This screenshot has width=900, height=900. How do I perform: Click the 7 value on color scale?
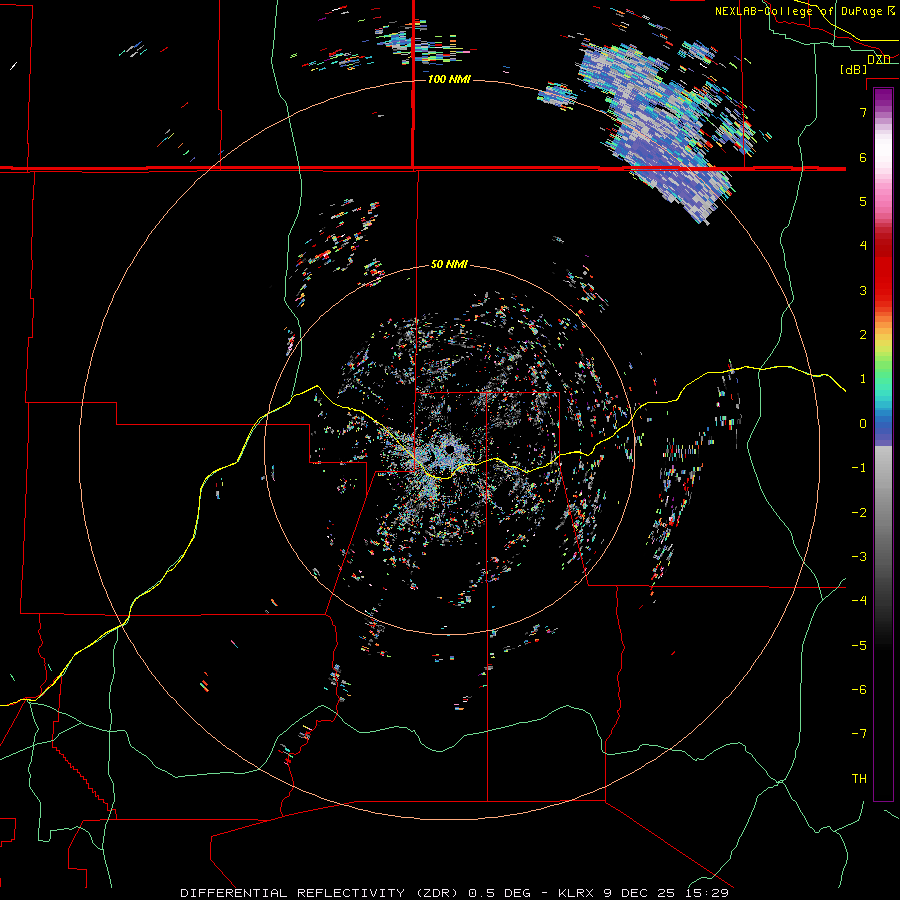(x=863, y=112)
